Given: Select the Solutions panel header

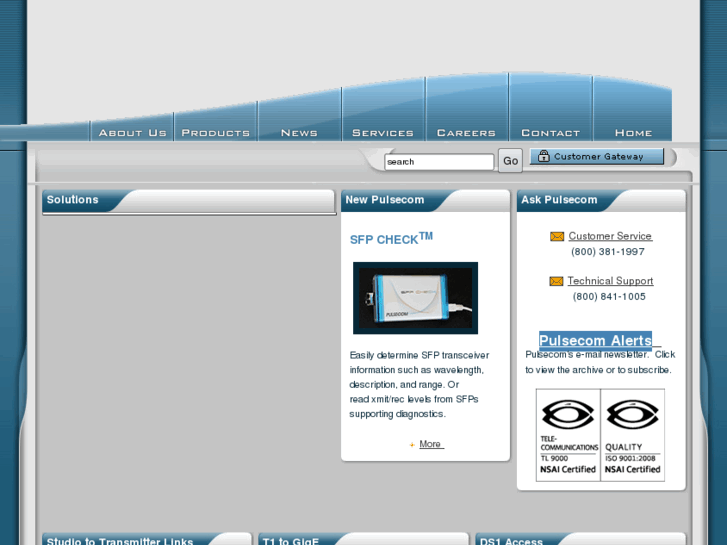Looking at the screenshot, I should 188,200.
